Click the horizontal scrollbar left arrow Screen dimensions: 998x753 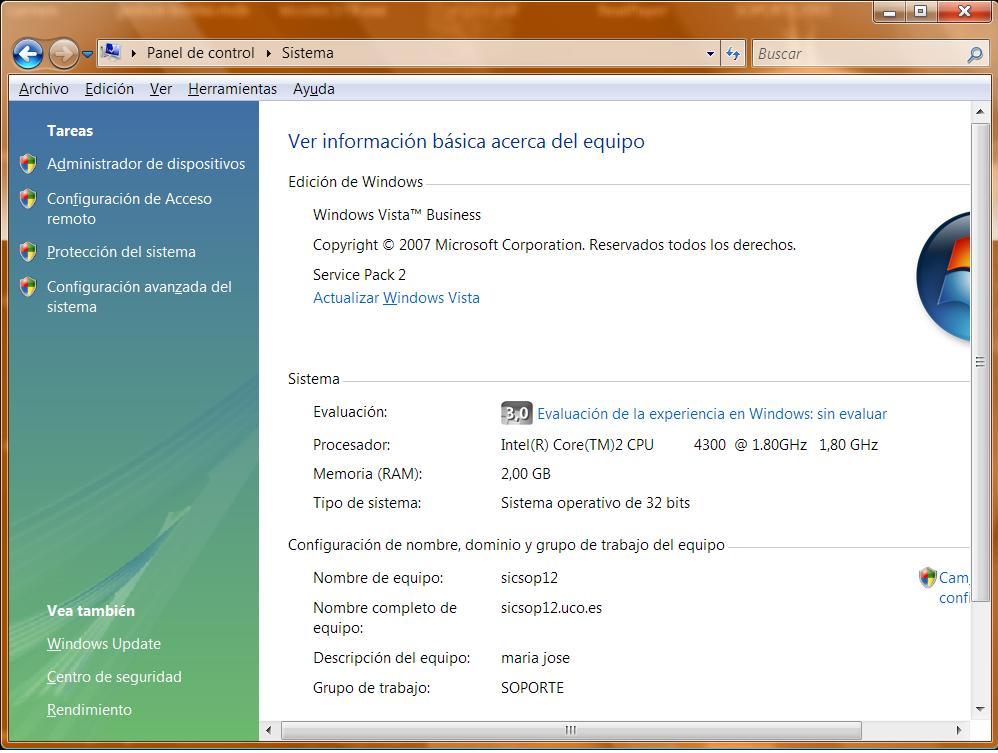tap(269, 730)
